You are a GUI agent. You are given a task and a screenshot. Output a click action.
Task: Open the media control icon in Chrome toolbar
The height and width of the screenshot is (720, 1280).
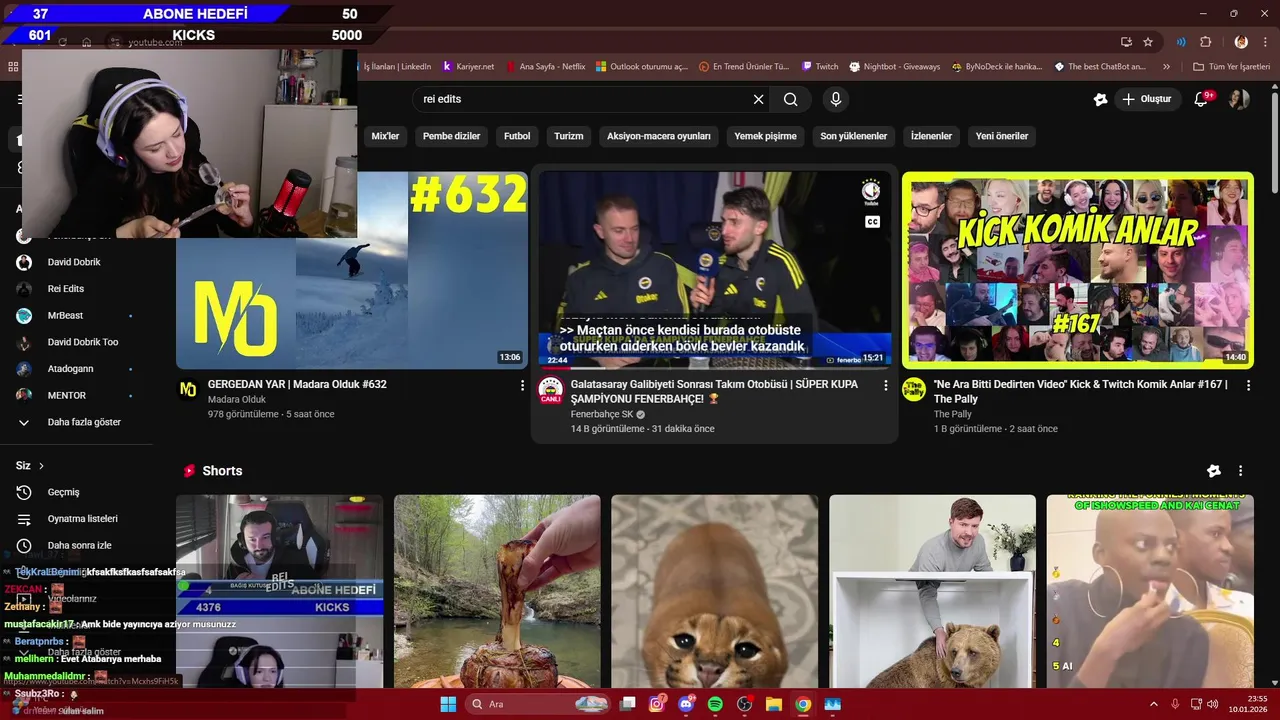pyautogui.click(x=1181, y=42)
